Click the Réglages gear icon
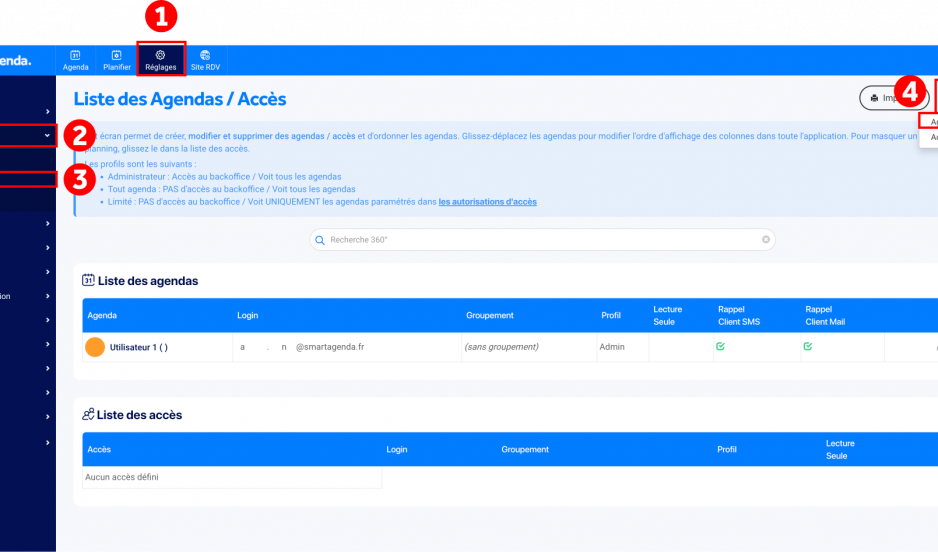Viewport: 938px width, 552px height. (160, 55)
